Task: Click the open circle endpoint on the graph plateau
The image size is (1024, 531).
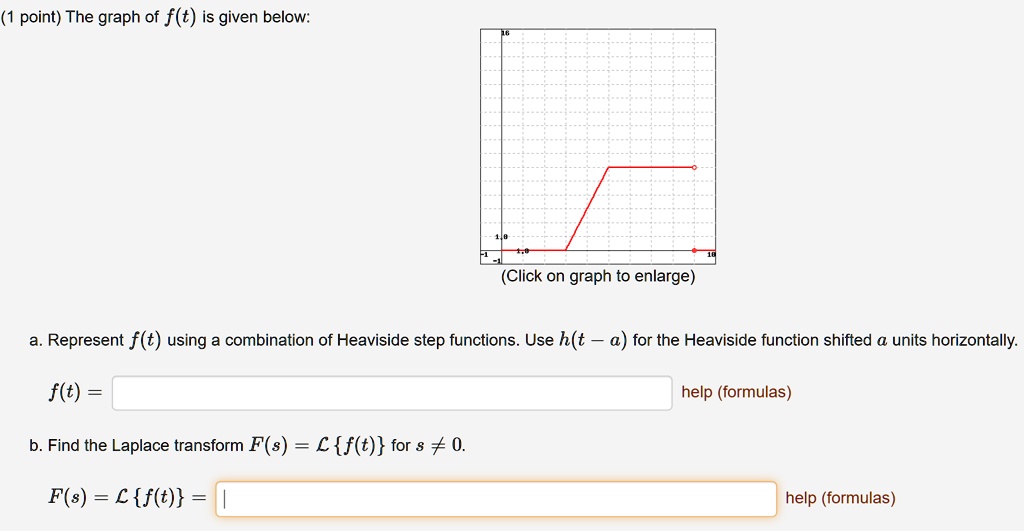Action: 694,167
